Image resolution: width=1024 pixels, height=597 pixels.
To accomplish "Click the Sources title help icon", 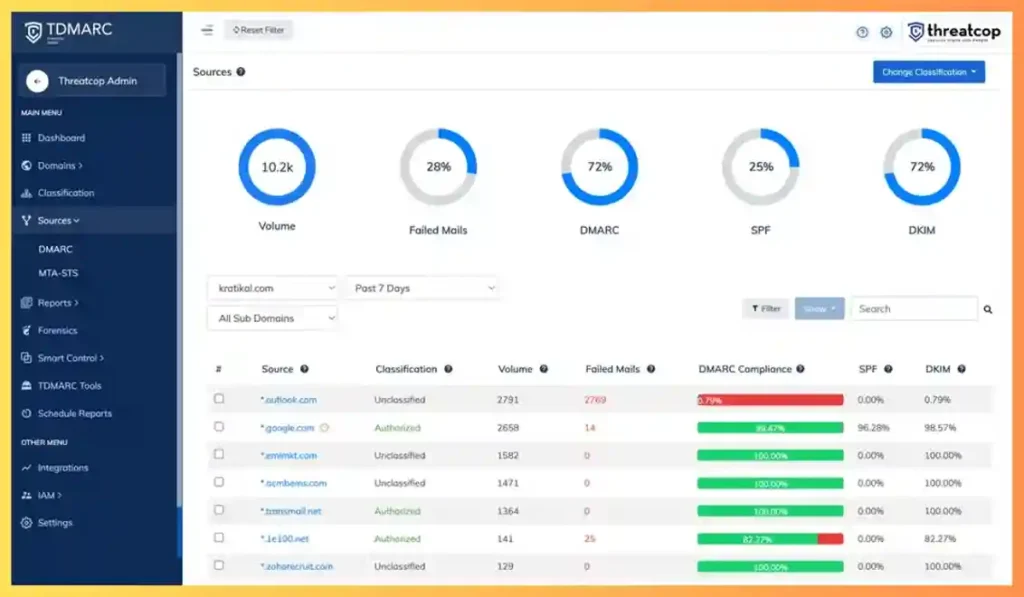I will click(241, 72).
